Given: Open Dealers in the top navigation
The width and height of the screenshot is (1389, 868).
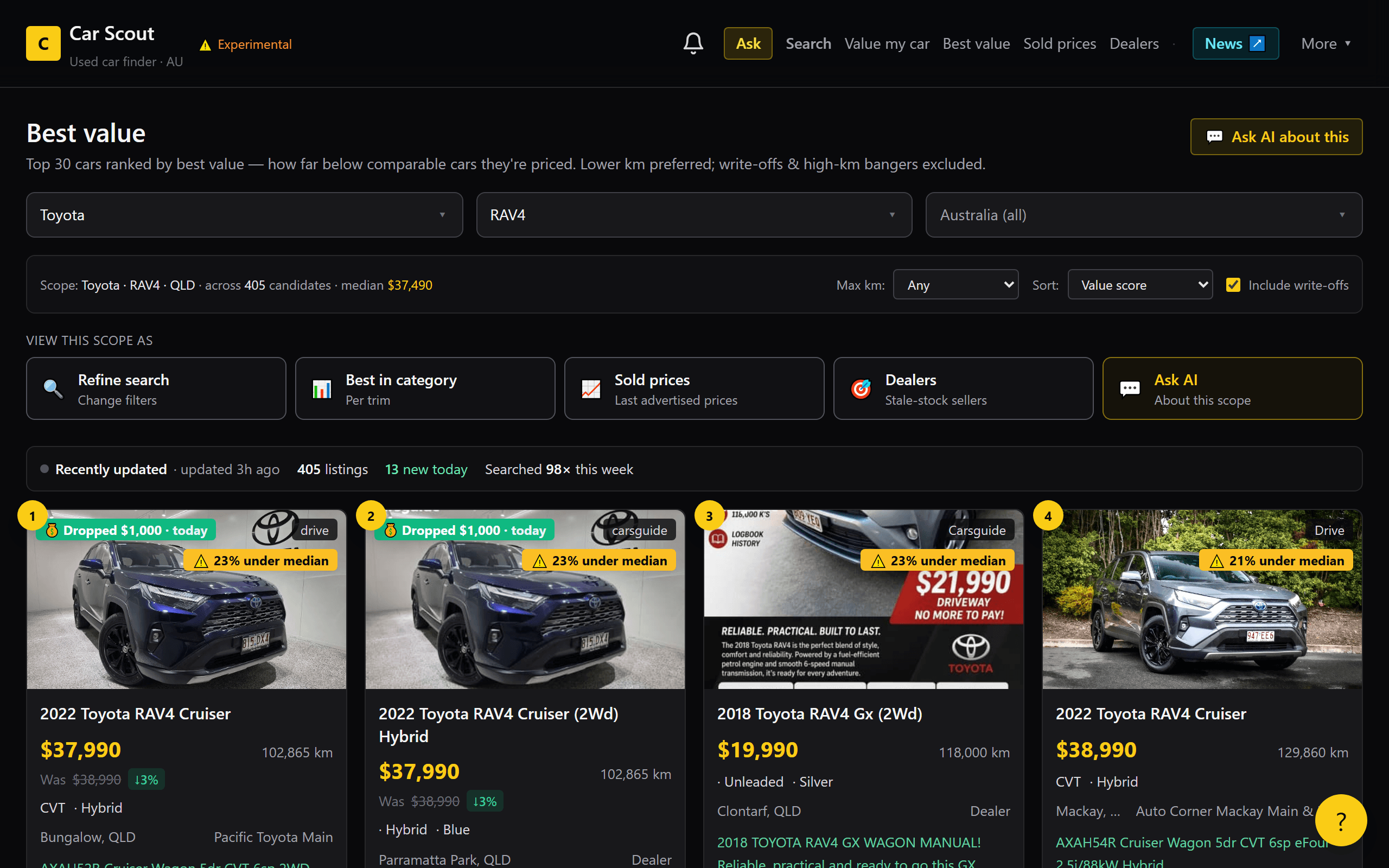Looking at the screenshot, I should pyautogui.click(x=1133, y=43).
